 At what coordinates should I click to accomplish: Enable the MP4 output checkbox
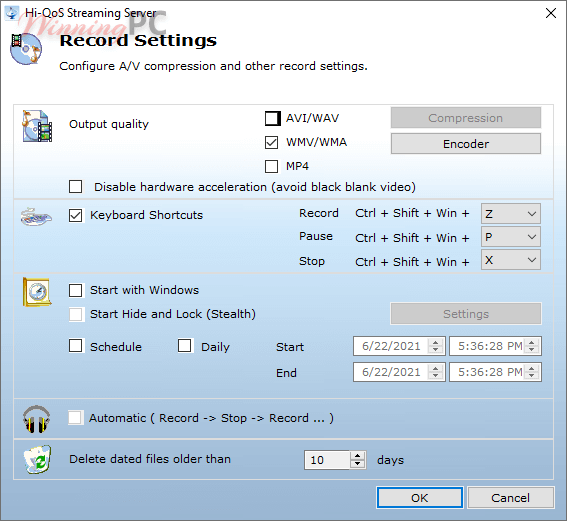[272, 166]
